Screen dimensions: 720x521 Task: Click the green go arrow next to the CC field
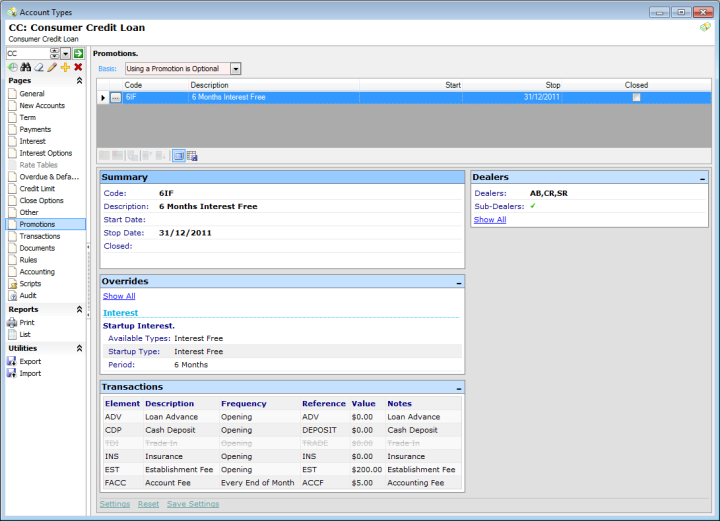point(78,53)
